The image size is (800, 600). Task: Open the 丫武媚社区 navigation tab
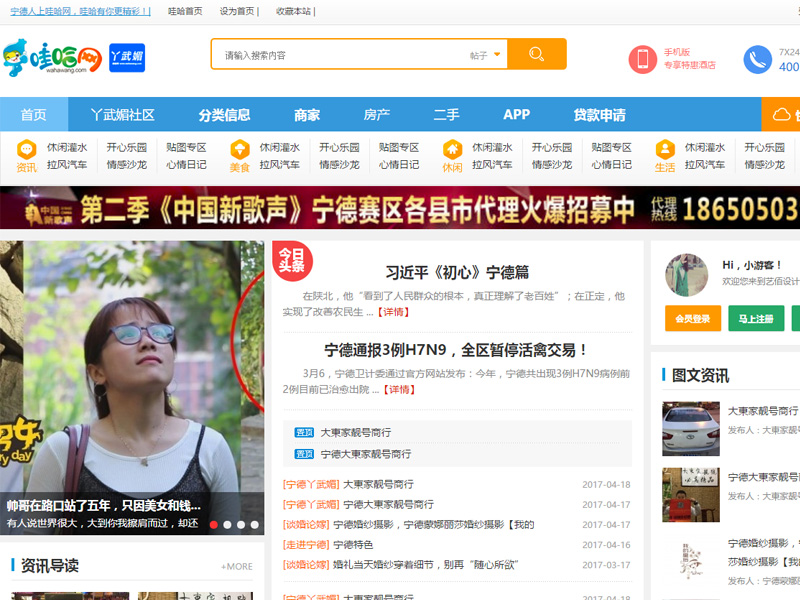122,114
